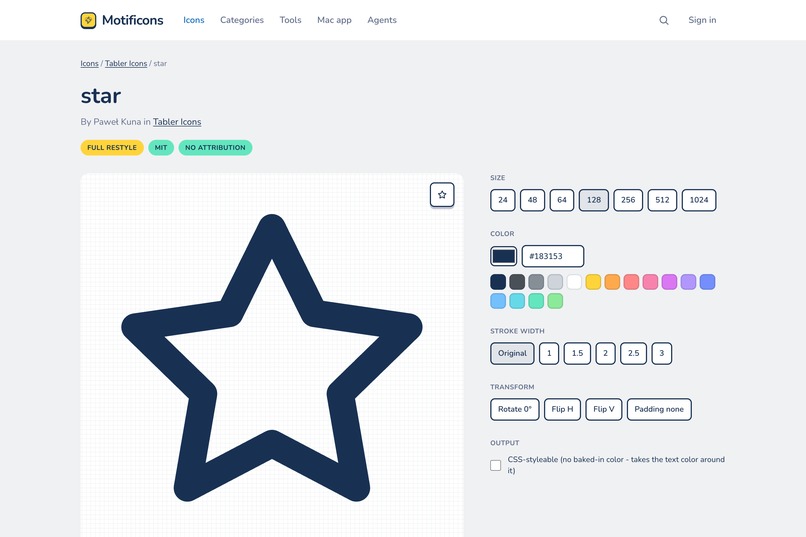Pick the magenta color swatch
This screenshot has width=806, height=537.
point(669,282)
